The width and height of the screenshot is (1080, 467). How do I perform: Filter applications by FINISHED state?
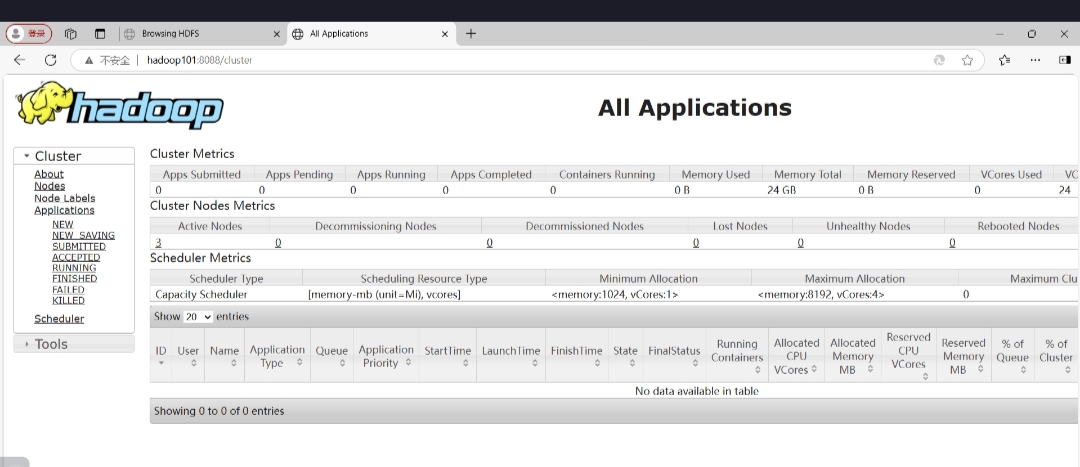[74, 279]
